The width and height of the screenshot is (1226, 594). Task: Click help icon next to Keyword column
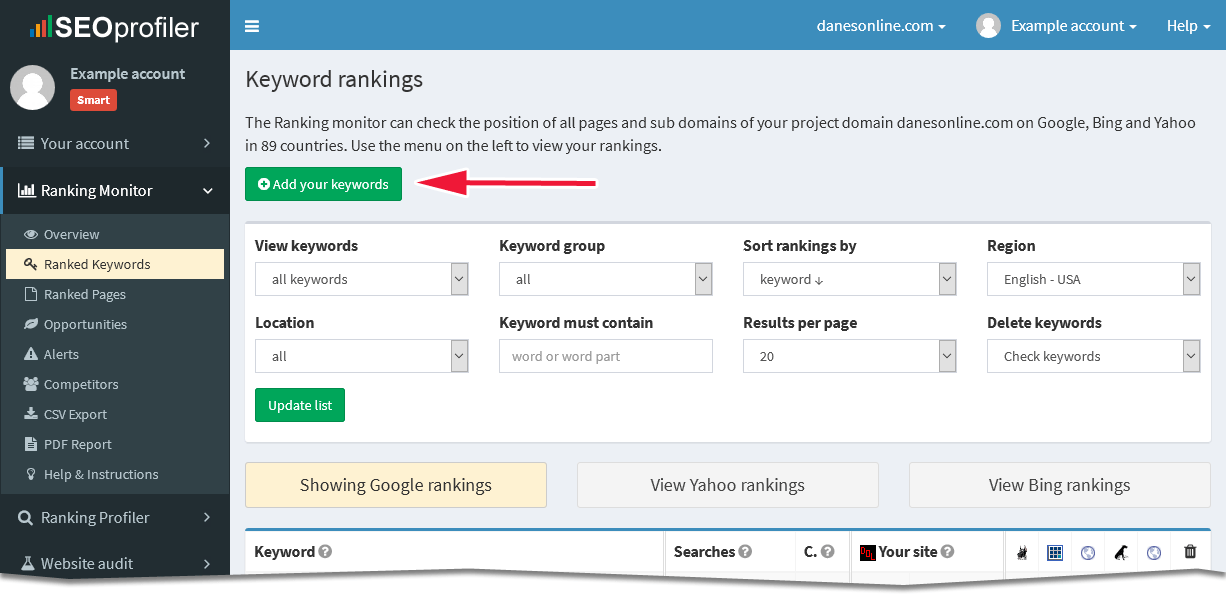(x=325, y=552)
